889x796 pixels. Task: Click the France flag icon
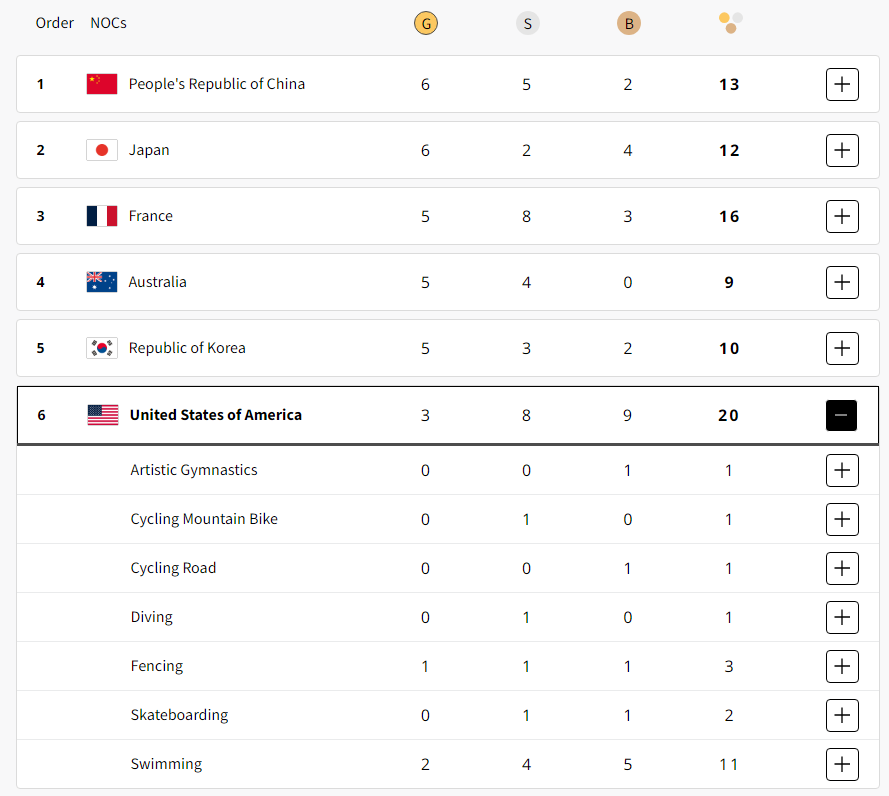[x=102, y=216]
